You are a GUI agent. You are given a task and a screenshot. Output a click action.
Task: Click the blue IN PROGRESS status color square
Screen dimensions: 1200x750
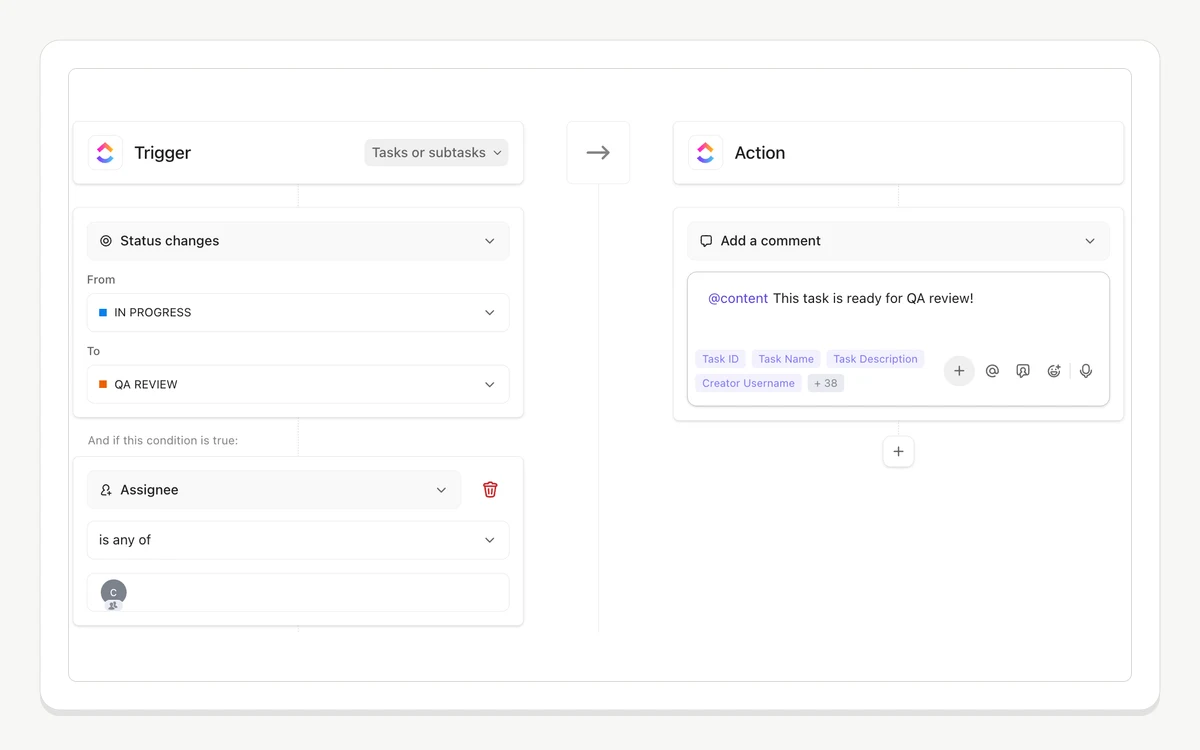tap(103, 313)
